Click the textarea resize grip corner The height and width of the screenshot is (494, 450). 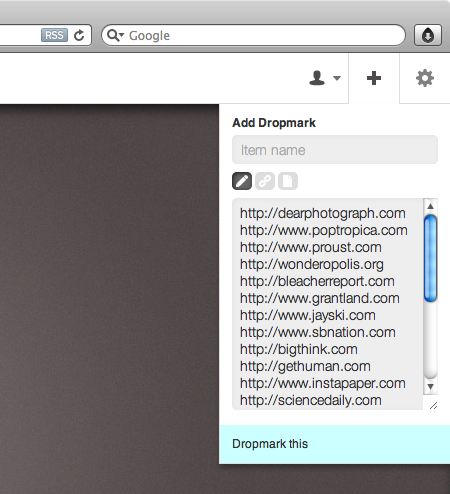[x=433, y=405]
